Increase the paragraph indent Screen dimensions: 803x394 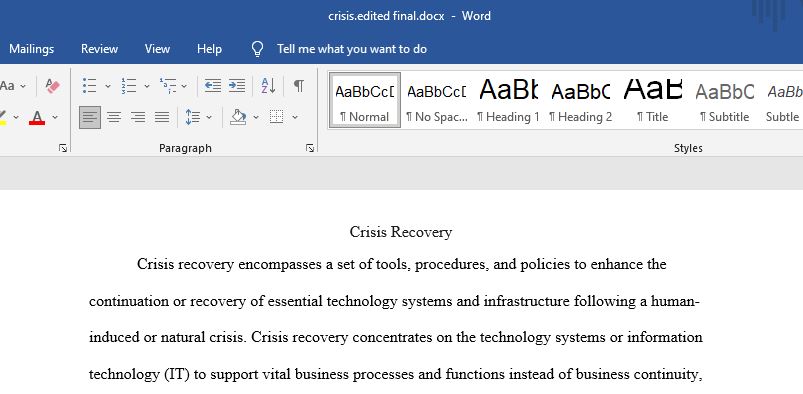(237, 86)
